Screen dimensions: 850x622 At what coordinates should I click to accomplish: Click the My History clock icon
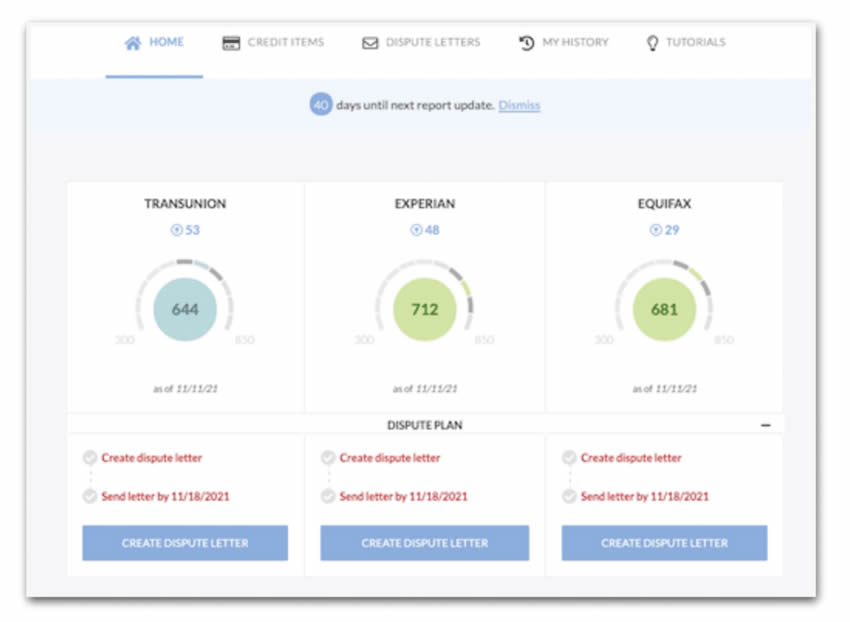[527, 43]
